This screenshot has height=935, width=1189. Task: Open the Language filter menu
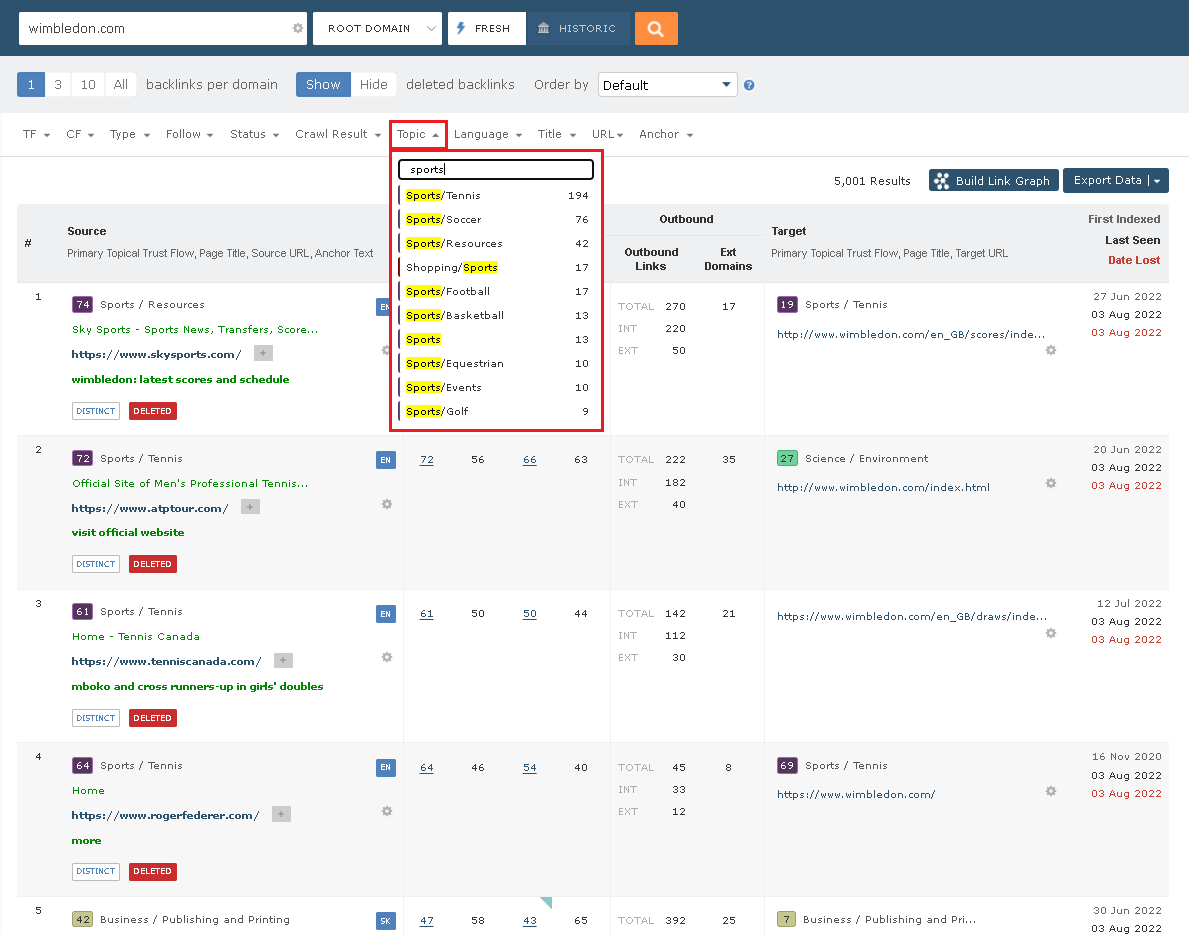[487, 134]
